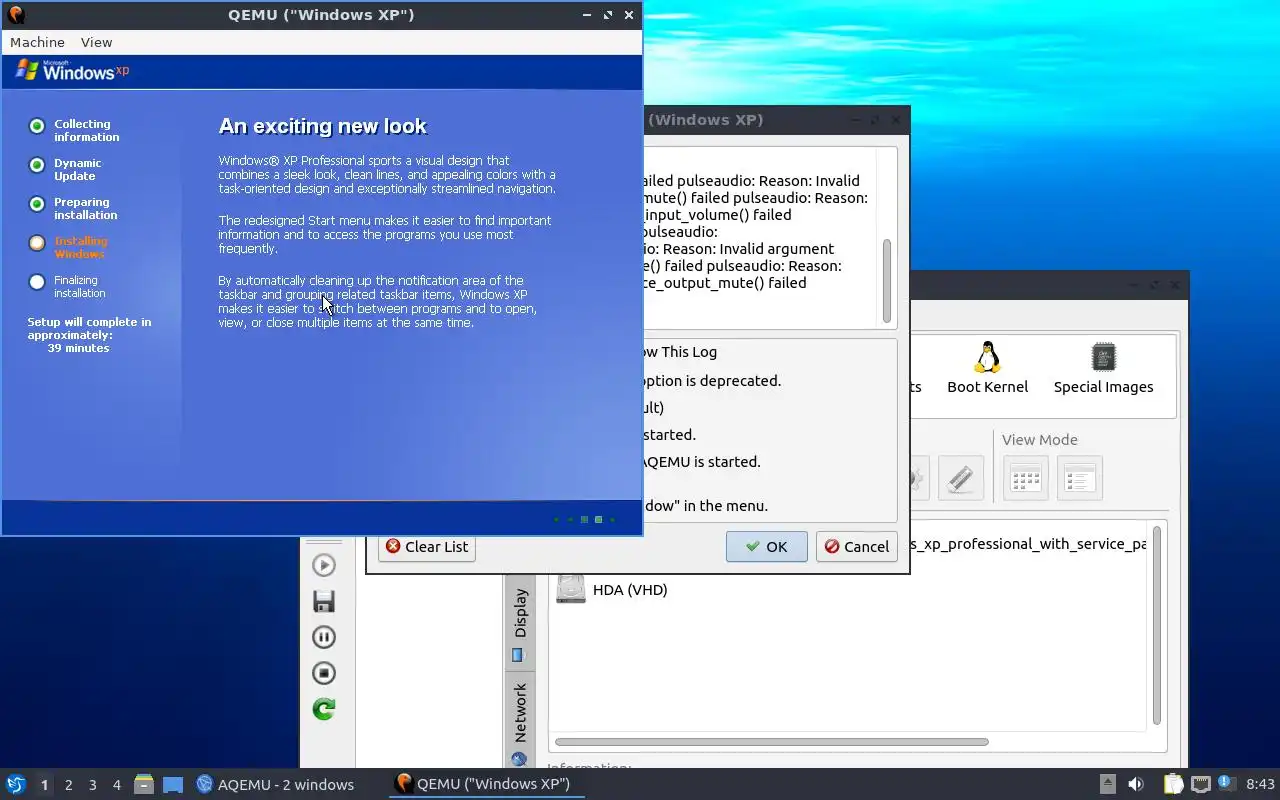Click the device list horizontal scrollbar
Viewport: 1280px width, 800px height.
click(x=771, y=741)
